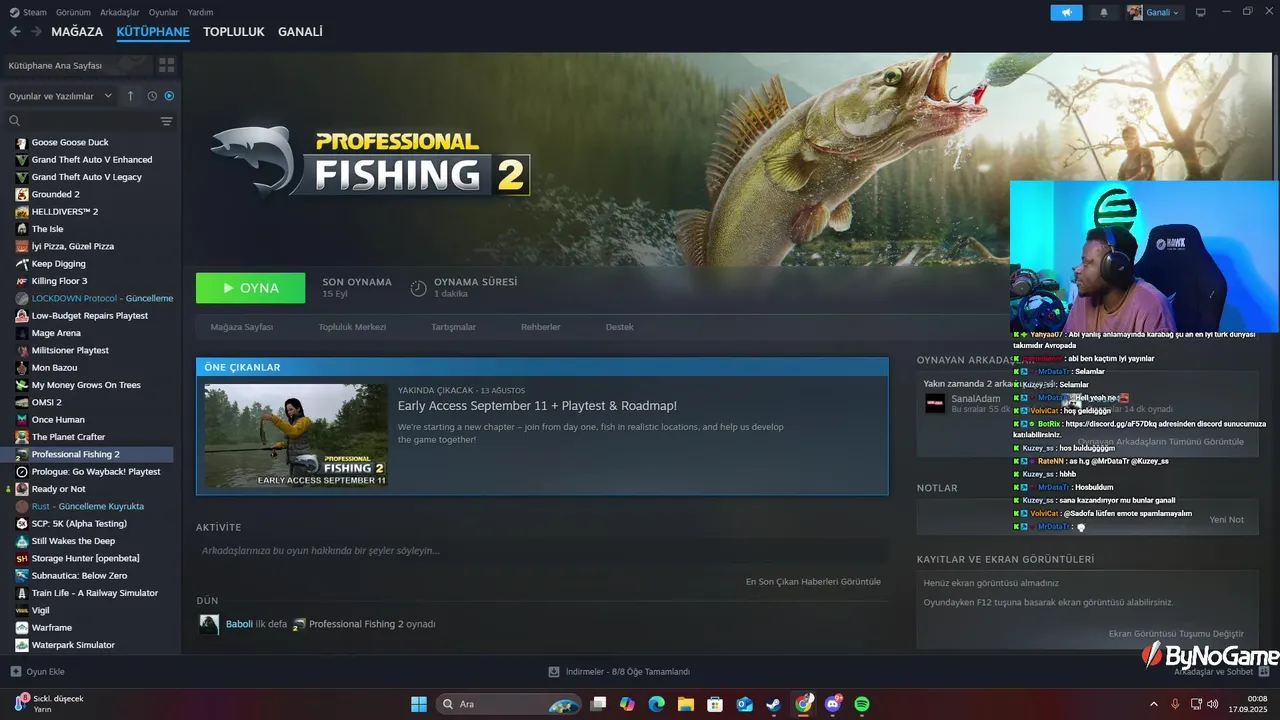Select Once Human in the library
Screen dimensions: 1280x720
58,420
